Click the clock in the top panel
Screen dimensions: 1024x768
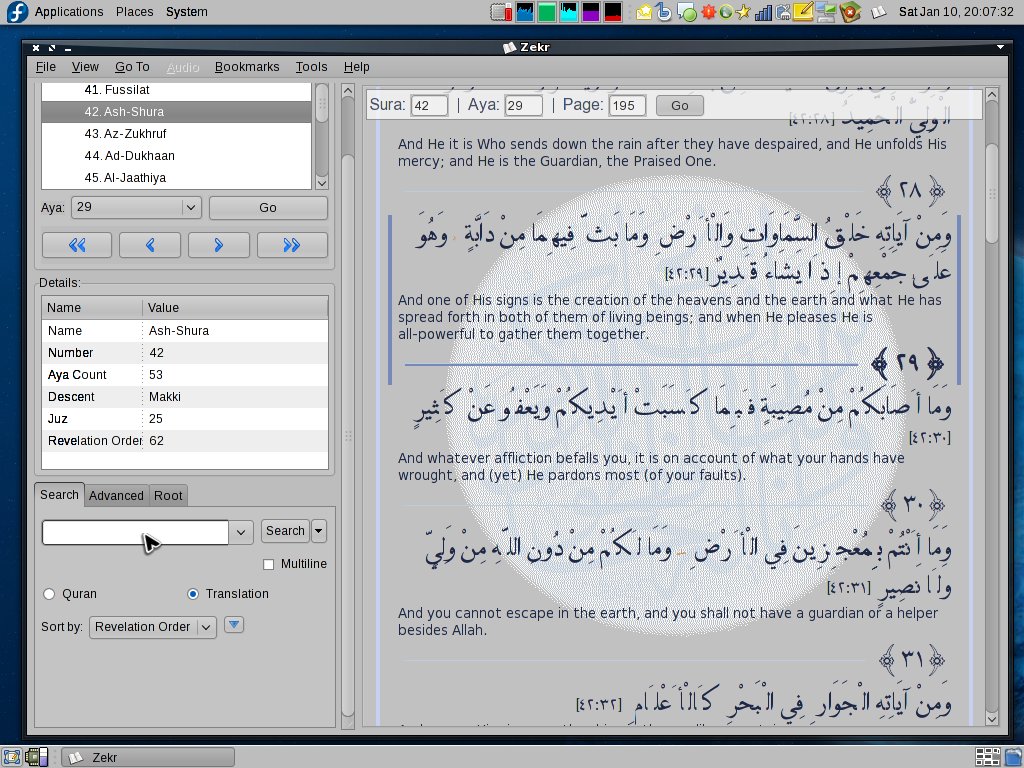click(956, 12)
